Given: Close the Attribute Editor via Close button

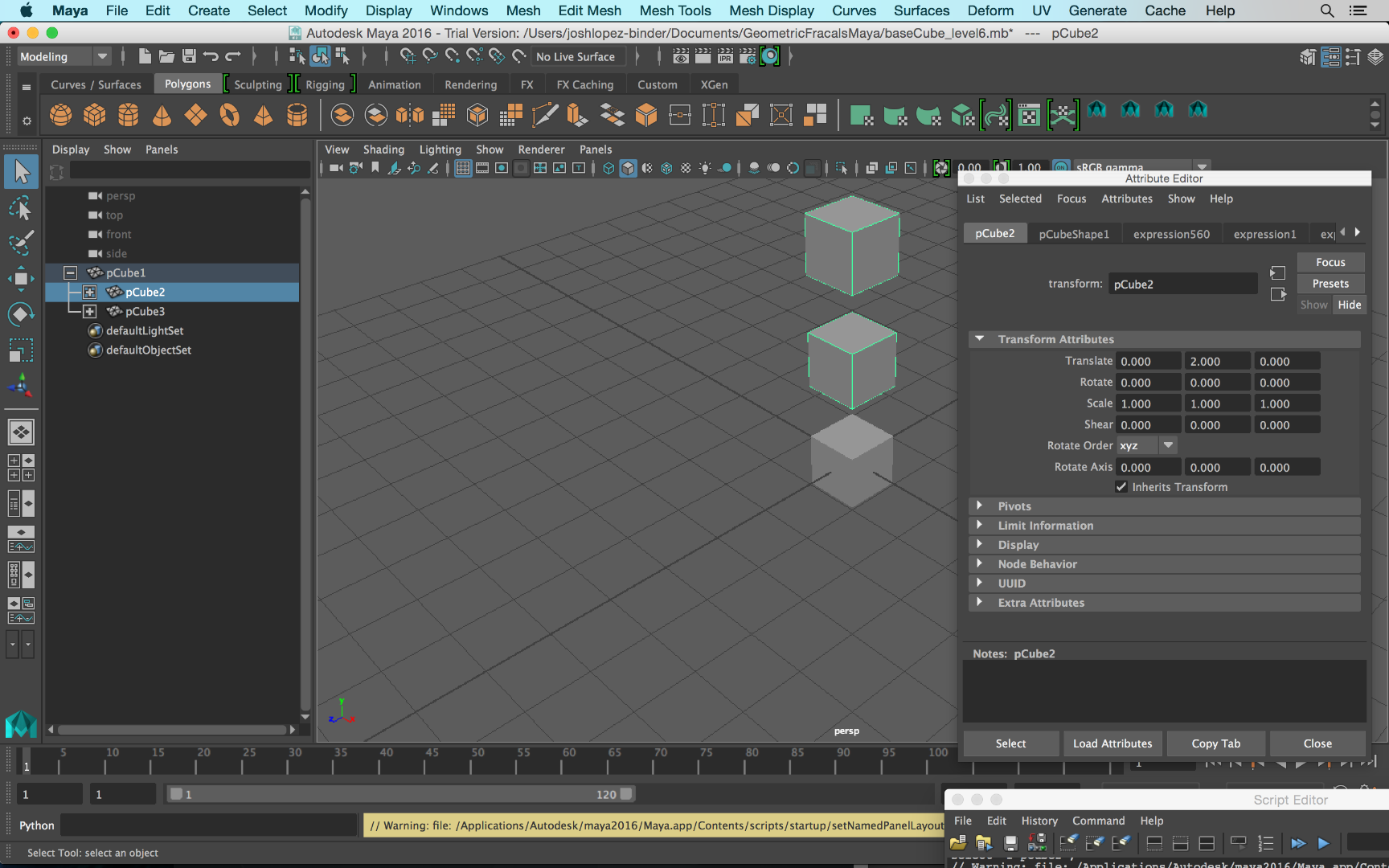Looking at the screenshot, I should 1317,743.
